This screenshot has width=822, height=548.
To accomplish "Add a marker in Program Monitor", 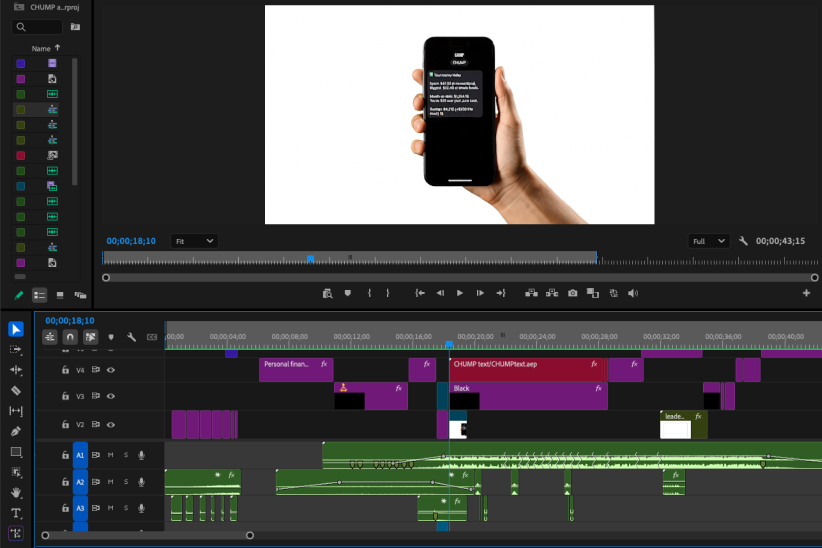I will pos(348,293).
